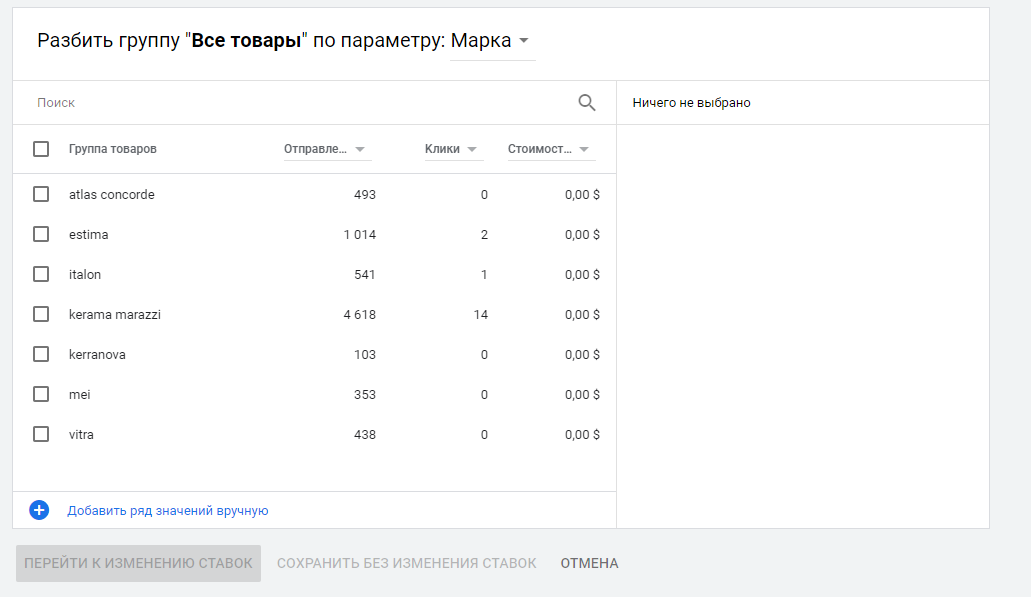Click the estima brand name
The width and height of the screenshot is (1031, 597).
click(x=89, y=235)
